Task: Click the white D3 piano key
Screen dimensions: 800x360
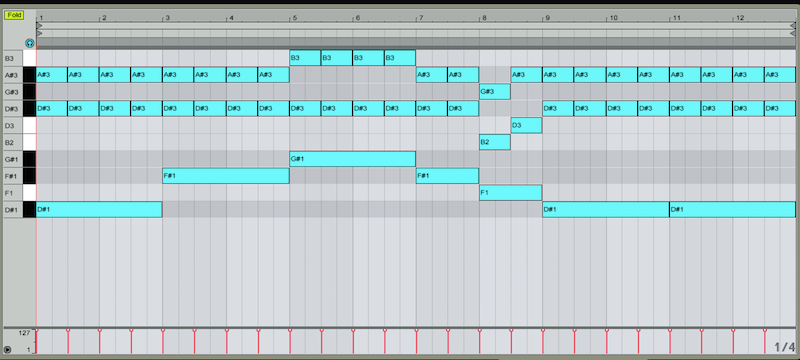Action: [29, 125]
